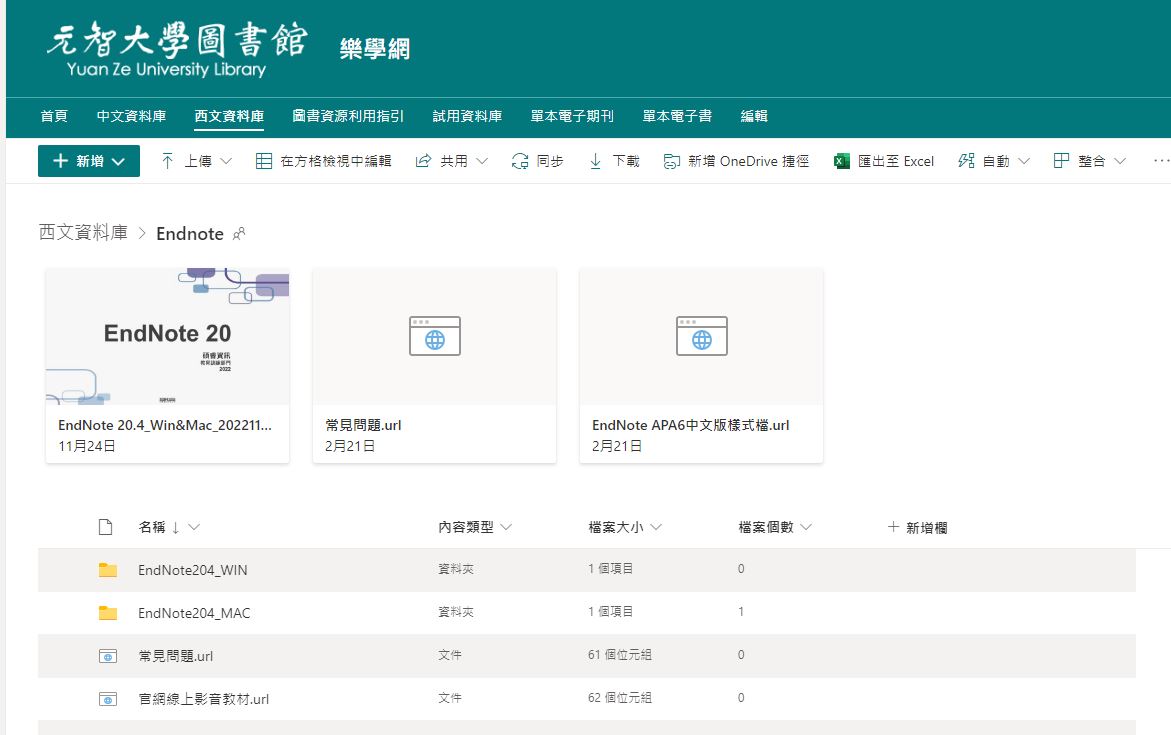Viewport: 1171px width, 735px height.
Task: Click the Yuan Ze University Library logo
Action: click(176, 49)
